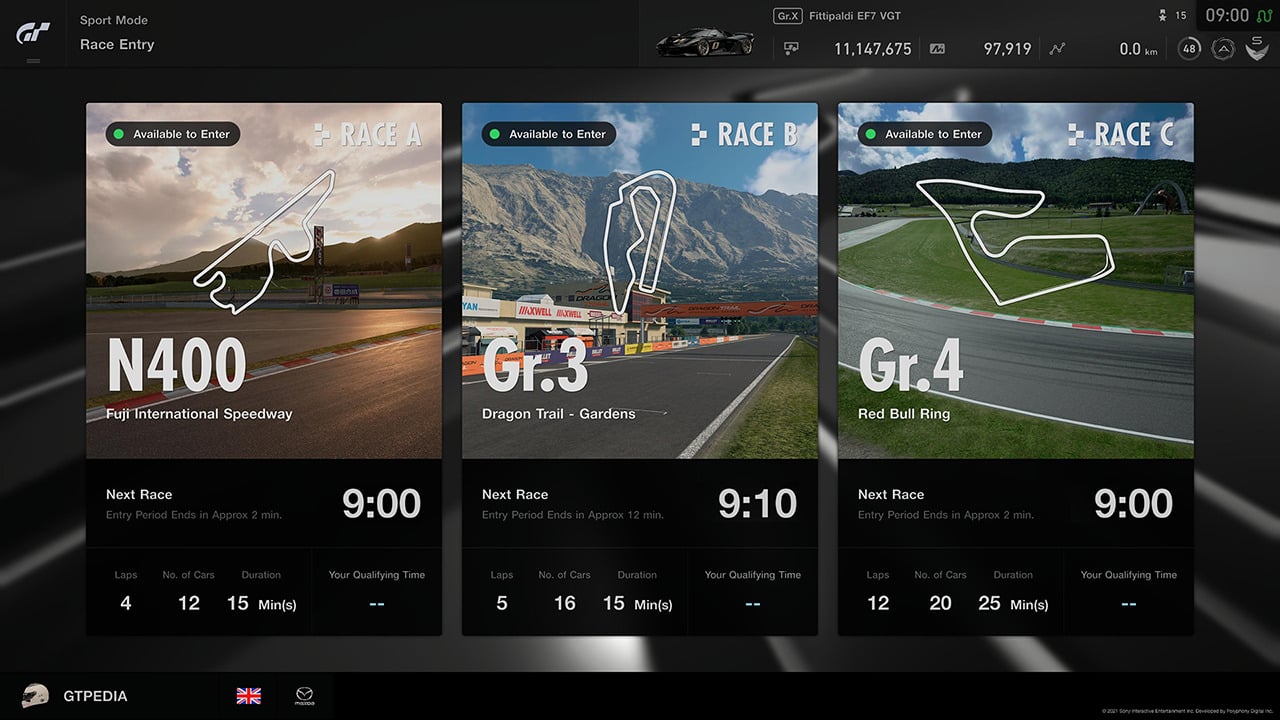Click the 9:00 next race time on Race A
This screenshot has height=720, width=1280.
click(x=381, y=504)
